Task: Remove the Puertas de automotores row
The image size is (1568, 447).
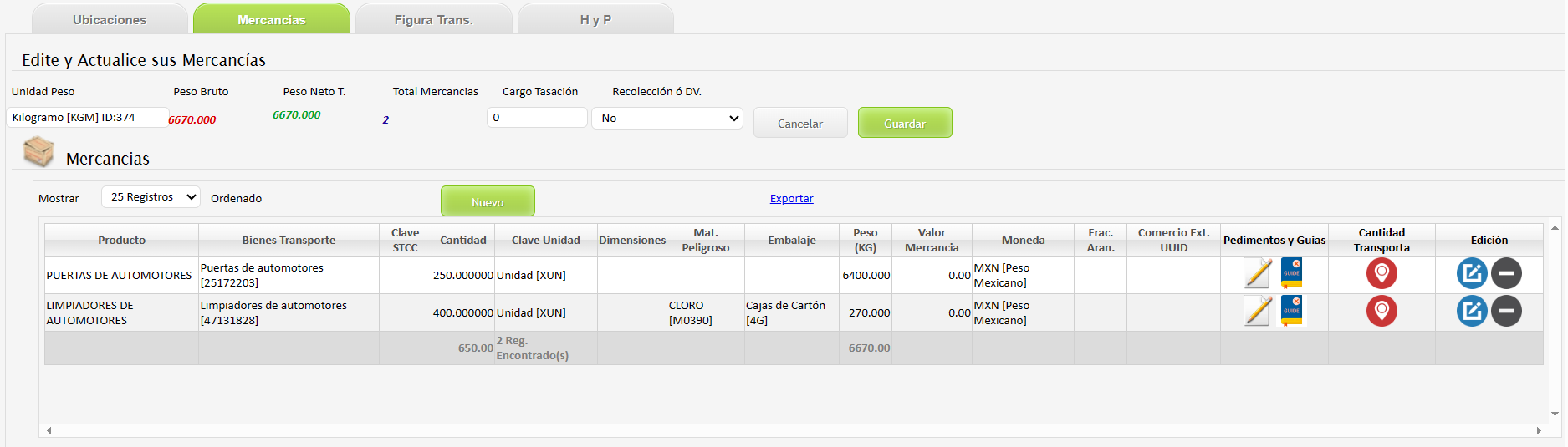Action: pyautogui.click(x=1506, y=273)
